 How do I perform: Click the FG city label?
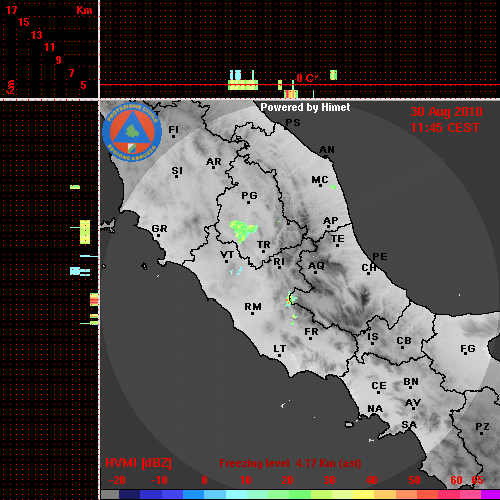468,349
